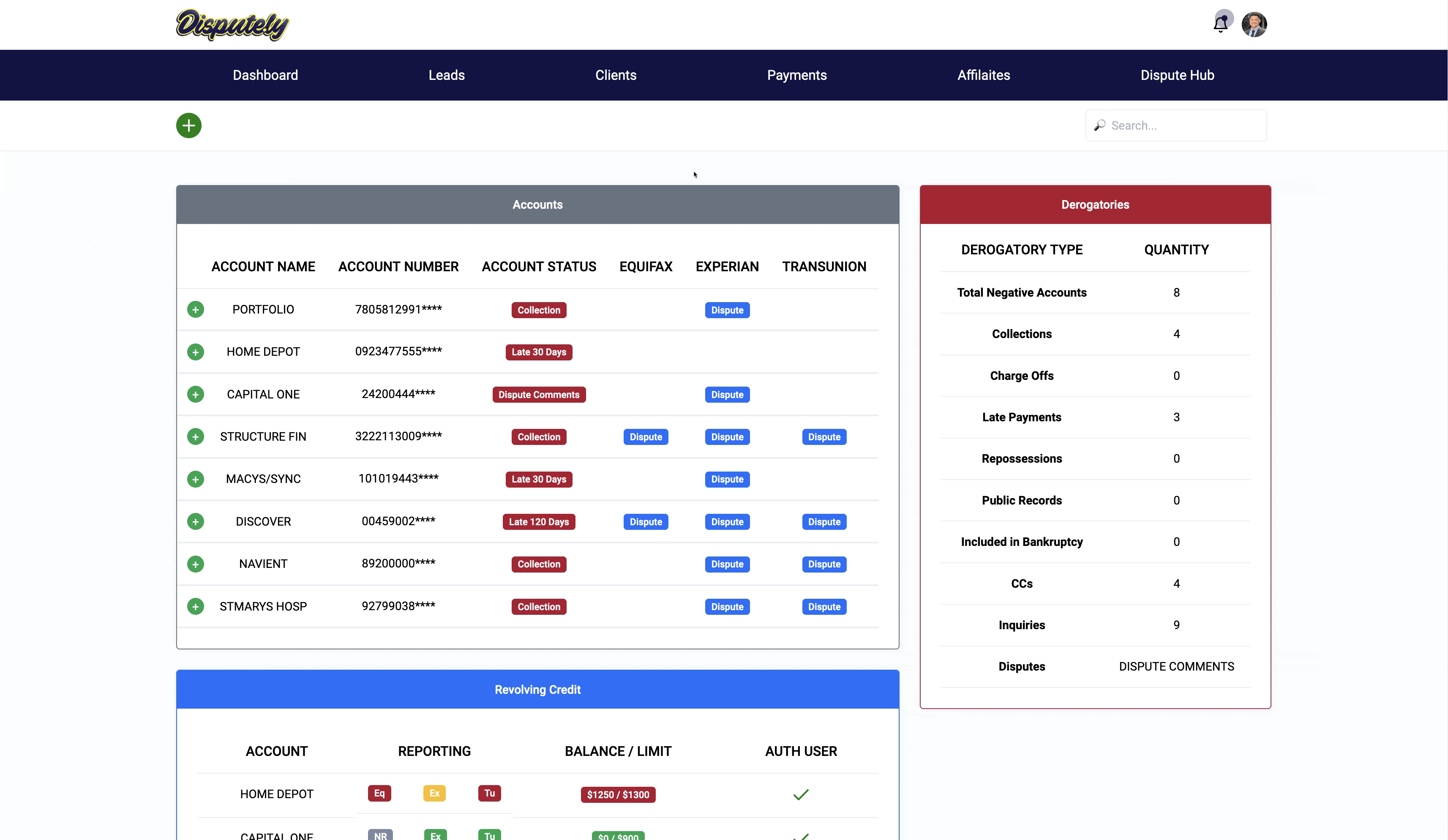Expand the HOME DEPOT account row
This screenshot has height=840, width=1448.
pos(195,352)
